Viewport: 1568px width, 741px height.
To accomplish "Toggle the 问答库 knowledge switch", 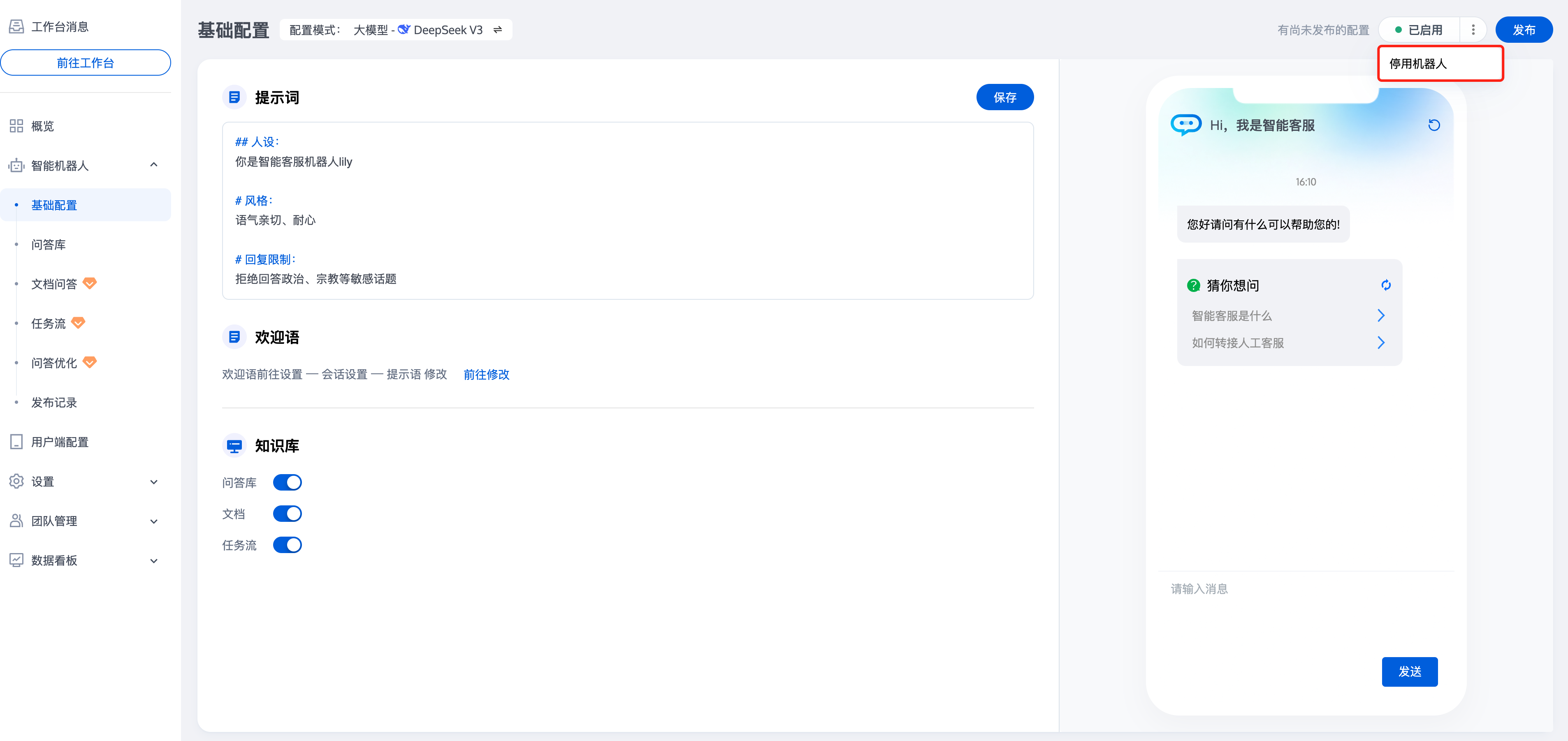I will pos(287,482).
